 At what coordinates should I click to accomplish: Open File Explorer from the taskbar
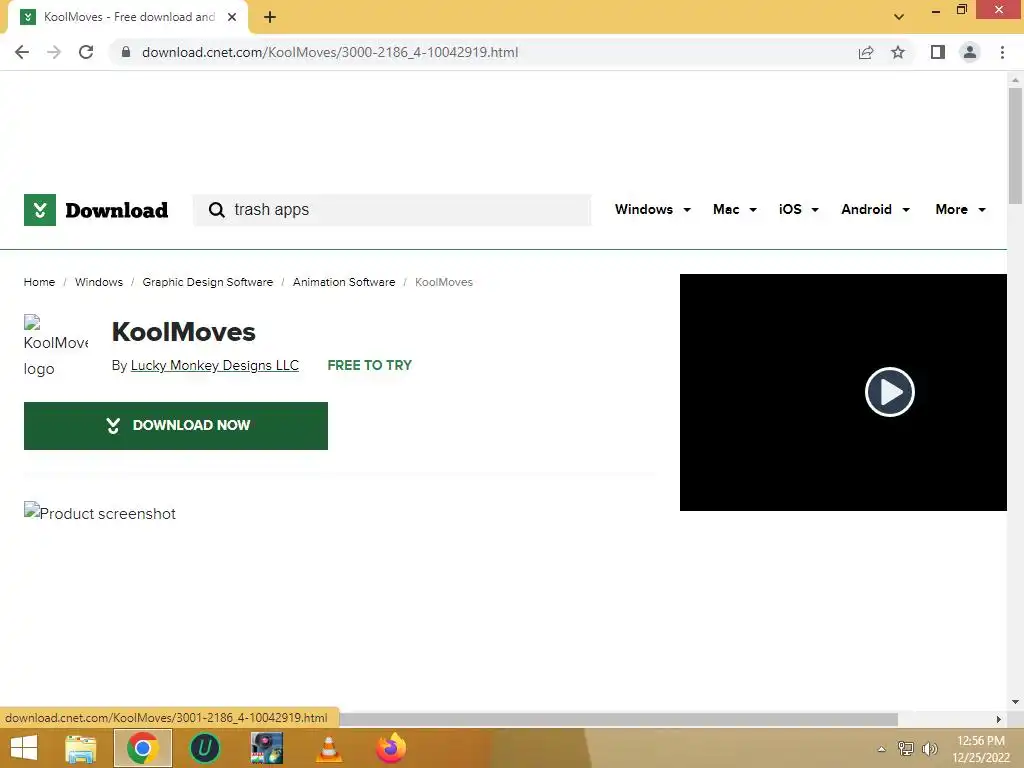click(x=81, y=748)
